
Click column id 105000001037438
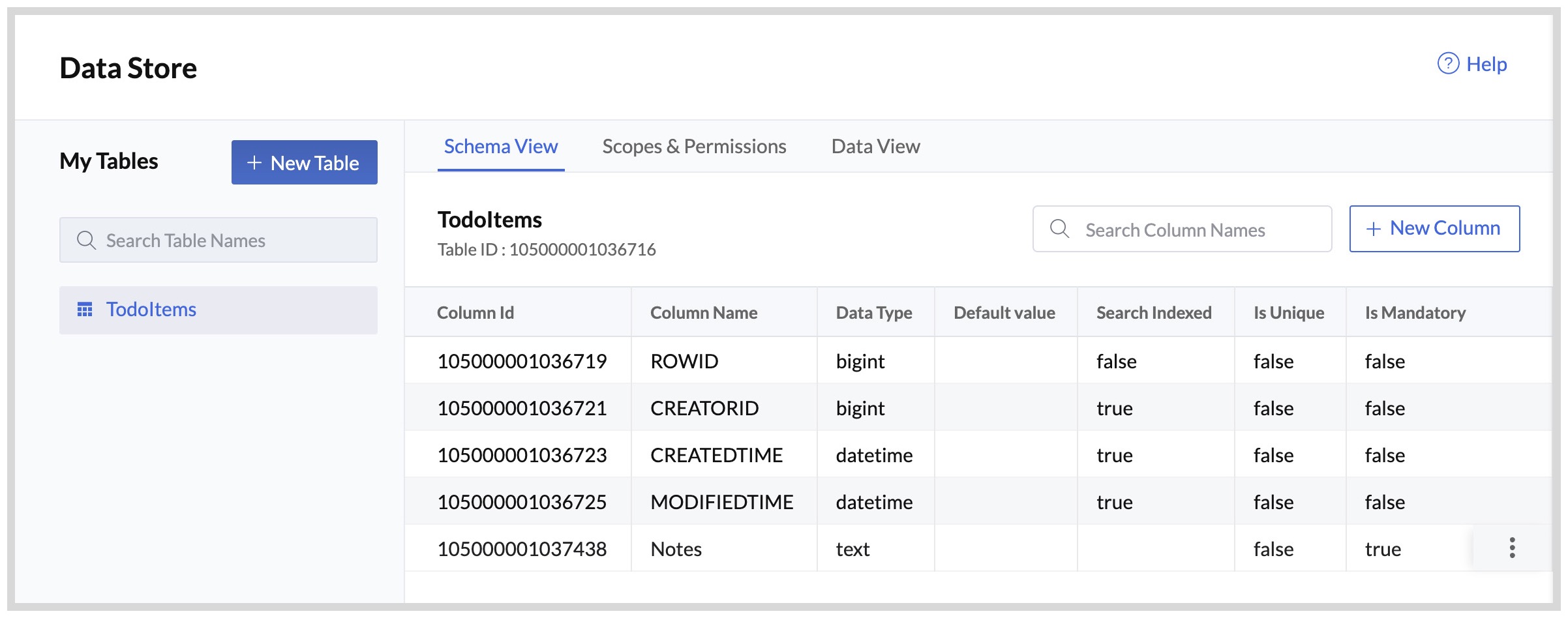522,549
